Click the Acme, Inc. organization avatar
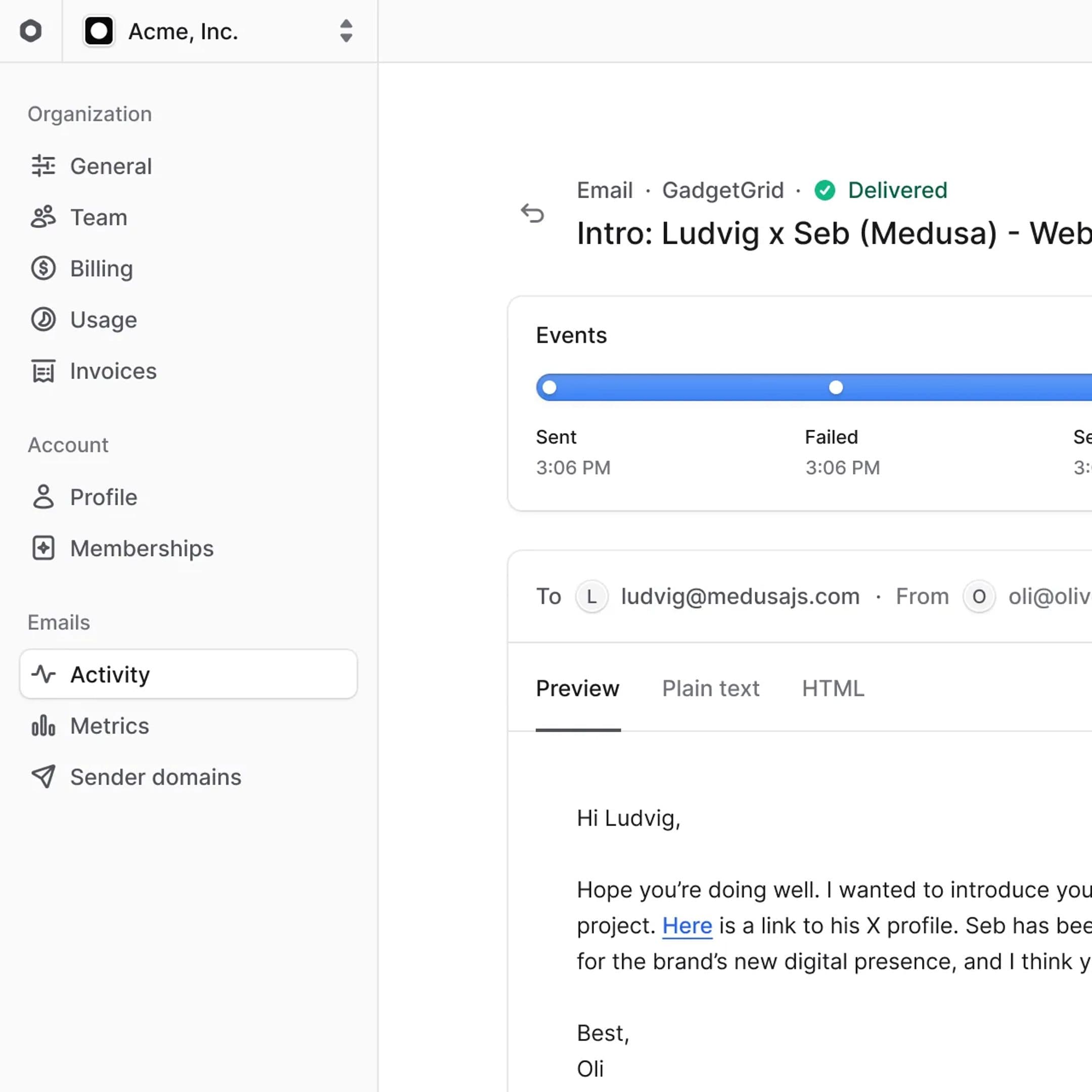Image resolution: width=1092 pixels, height=1092 pixels. 99,30
